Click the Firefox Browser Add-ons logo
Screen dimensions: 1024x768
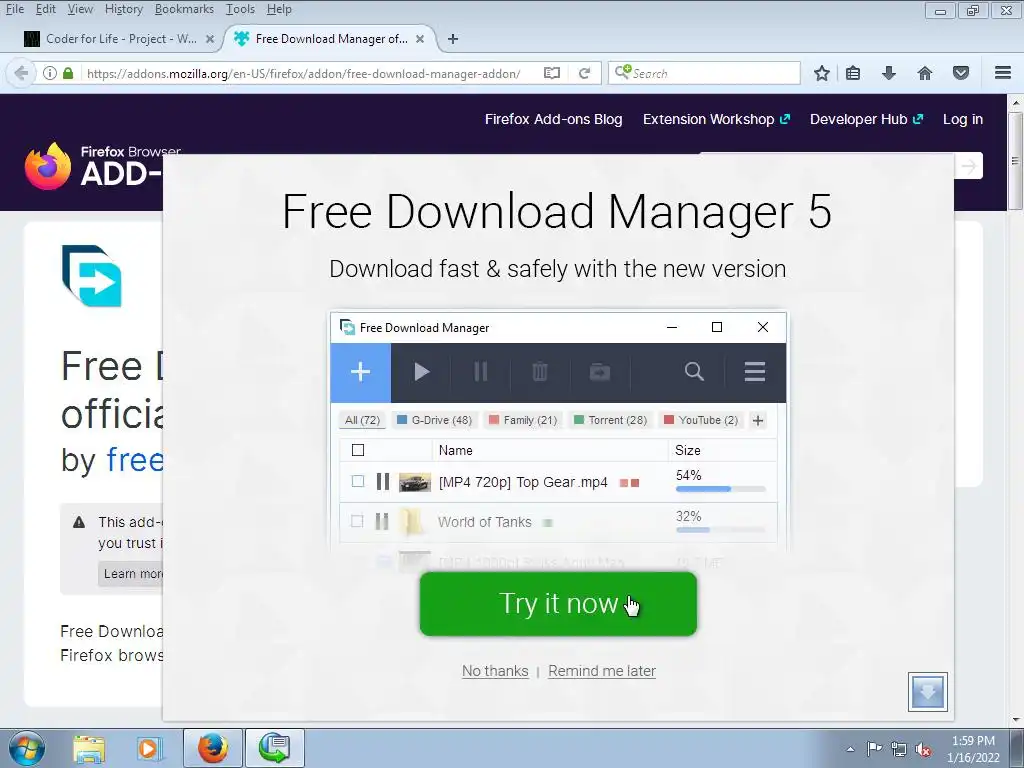(95, 167)
